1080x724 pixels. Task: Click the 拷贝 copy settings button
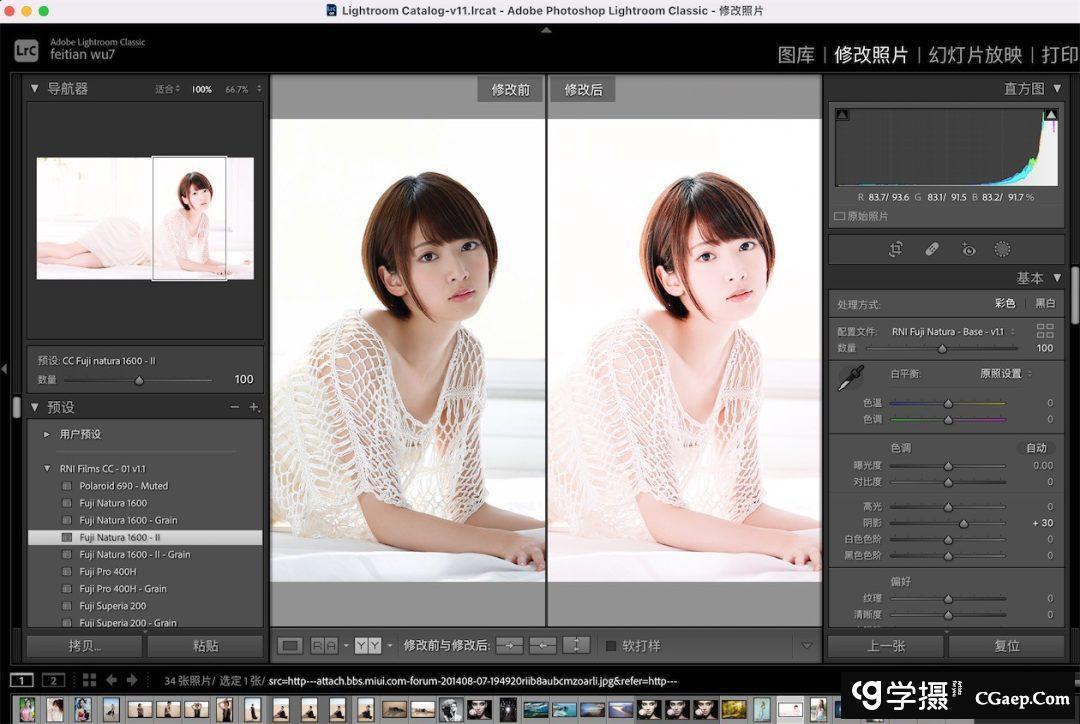[85, 646]
